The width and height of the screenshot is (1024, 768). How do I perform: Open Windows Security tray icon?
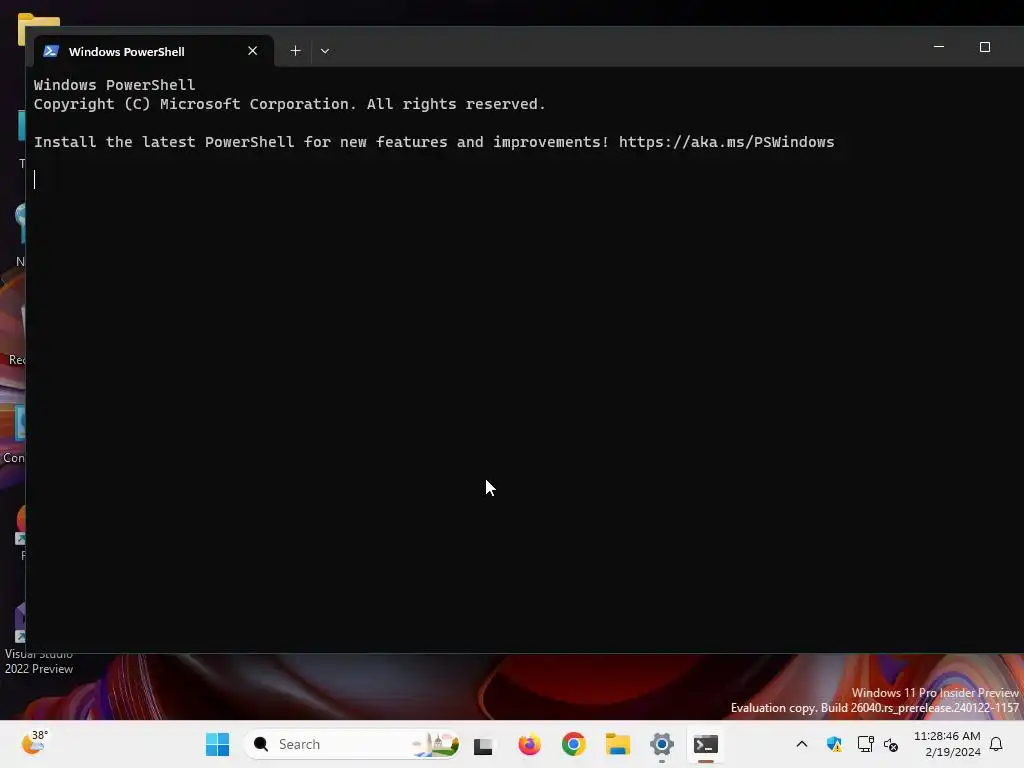coord(834,744)
